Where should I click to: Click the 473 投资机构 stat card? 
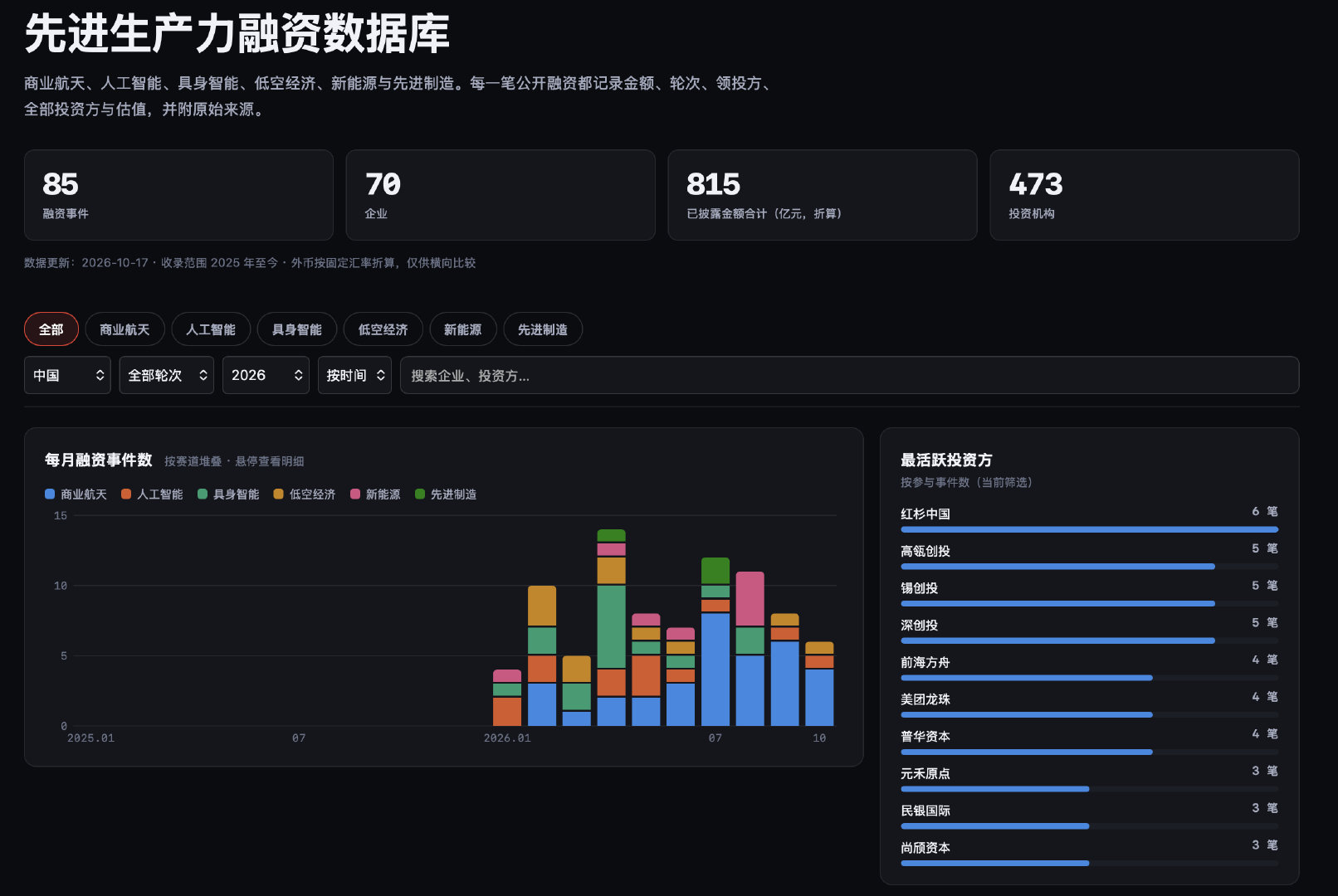click(x=1145, y=195)
